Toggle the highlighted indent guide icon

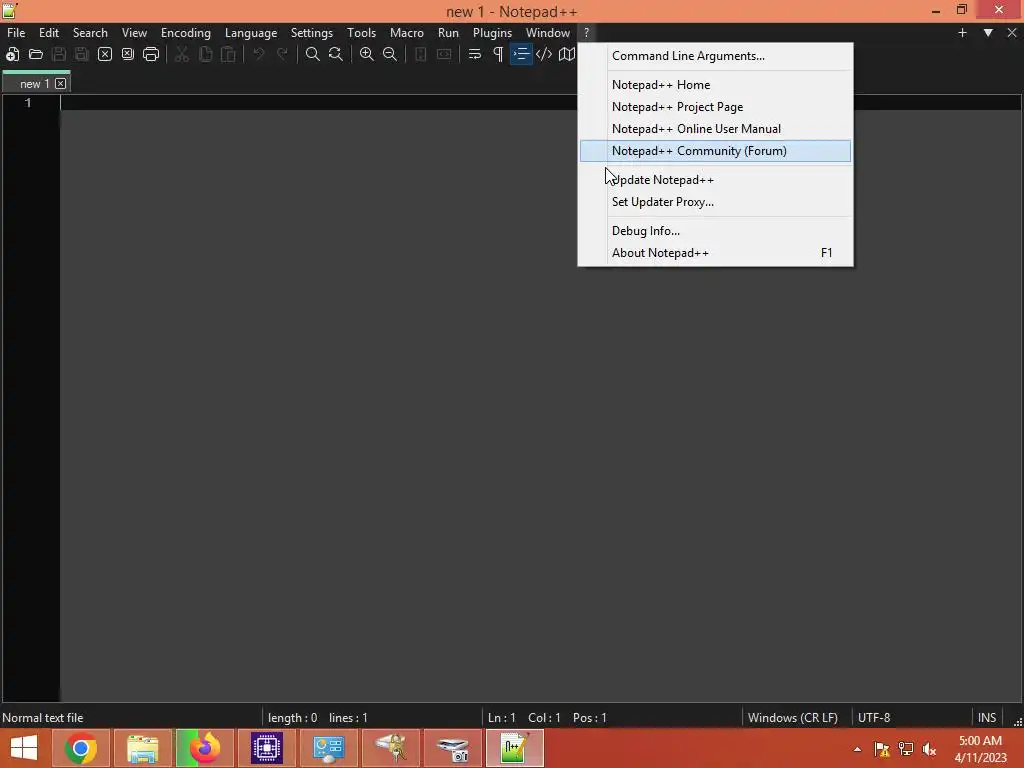point(521,54)
